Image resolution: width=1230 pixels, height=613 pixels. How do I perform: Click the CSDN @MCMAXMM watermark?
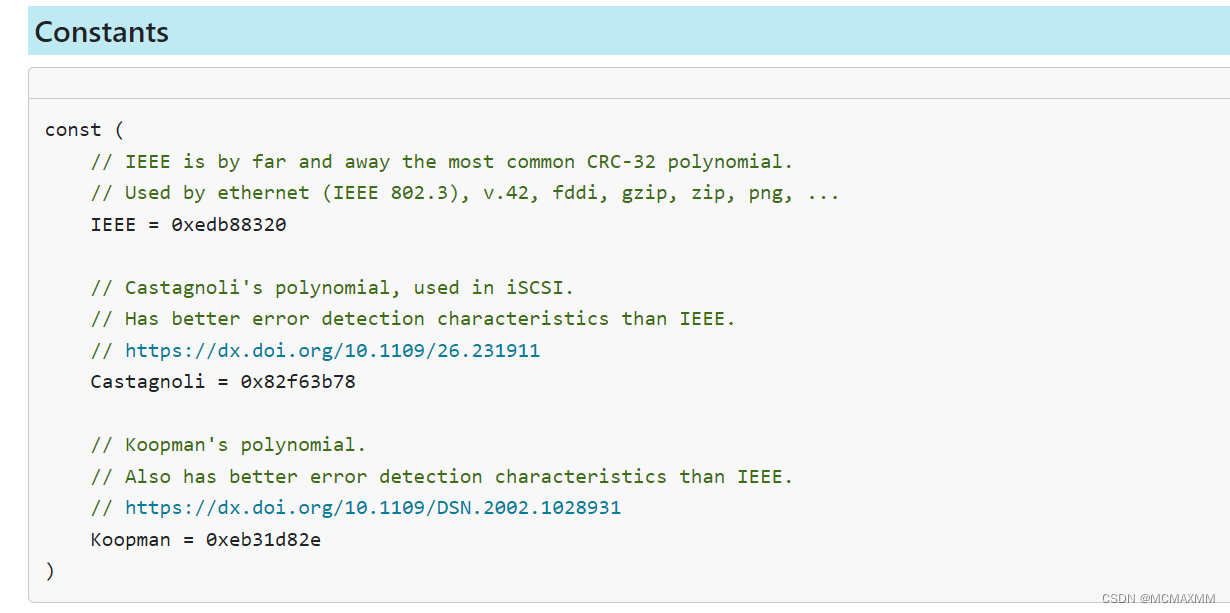(x=1158, y=598)
